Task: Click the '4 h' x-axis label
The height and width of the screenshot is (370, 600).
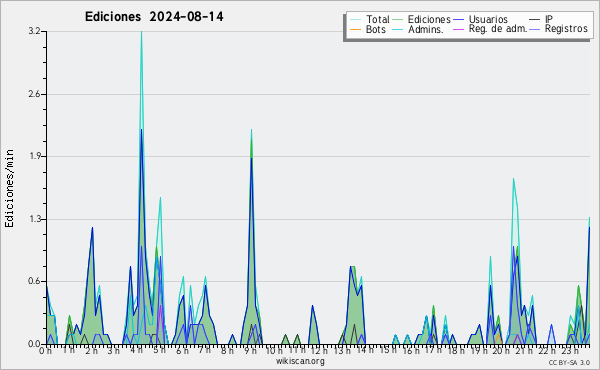Action: pyautogui.click(x=137, y=351)
